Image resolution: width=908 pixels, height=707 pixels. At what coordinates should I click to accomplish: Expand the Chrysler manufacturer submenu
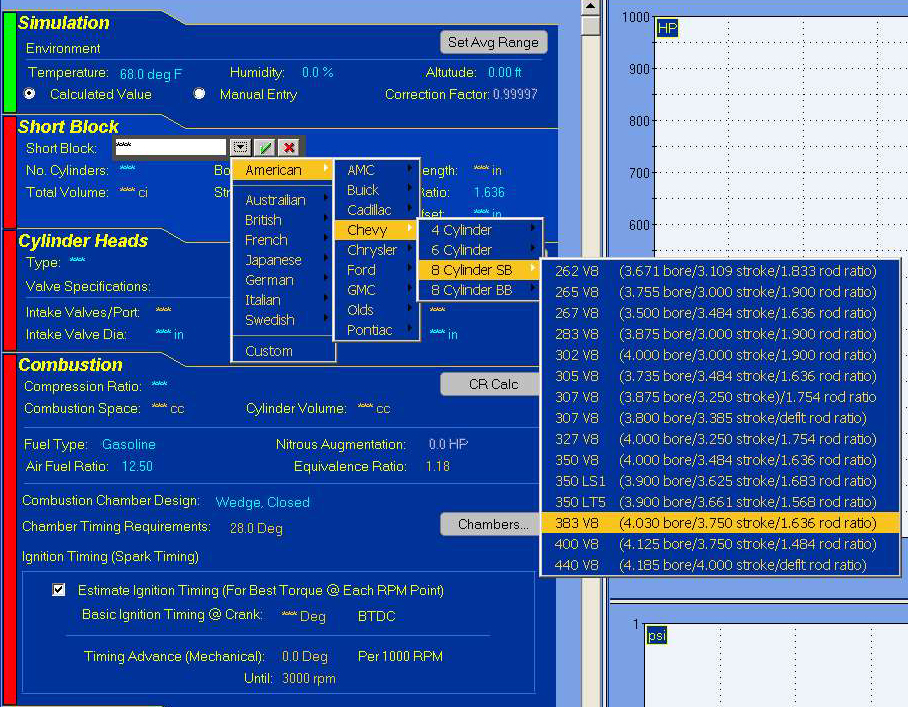pyautogui.click(x=376, y=250)
